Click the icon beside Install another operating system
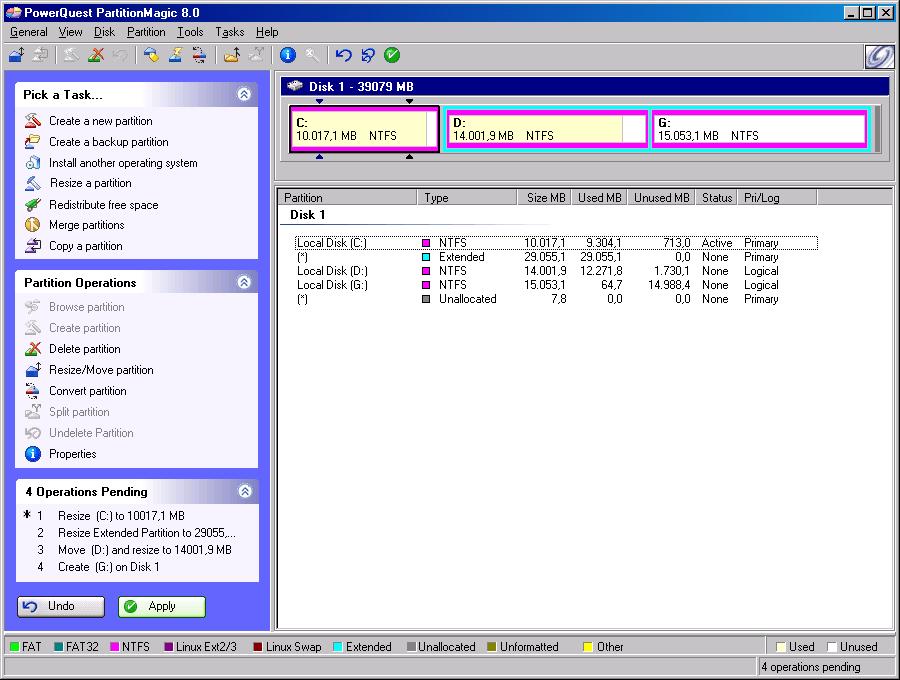900x680 pixels. pos(33,163)
